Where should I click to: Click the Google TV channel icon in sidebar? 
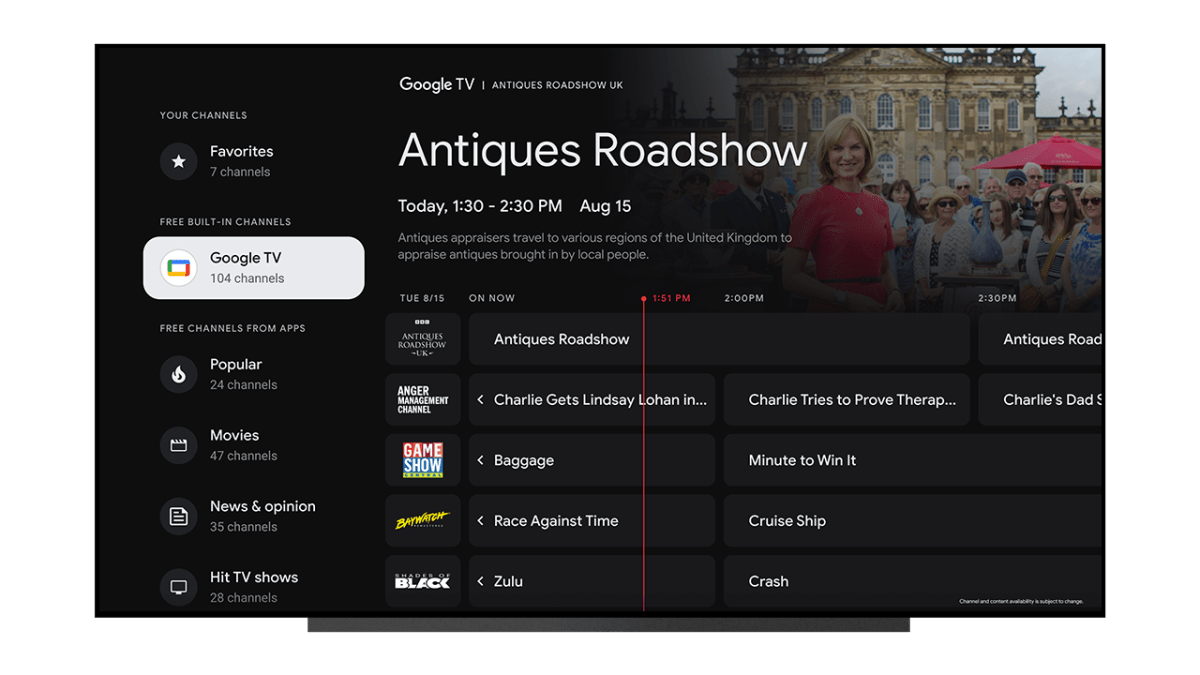pyautogui.click(x=178, y=267)
